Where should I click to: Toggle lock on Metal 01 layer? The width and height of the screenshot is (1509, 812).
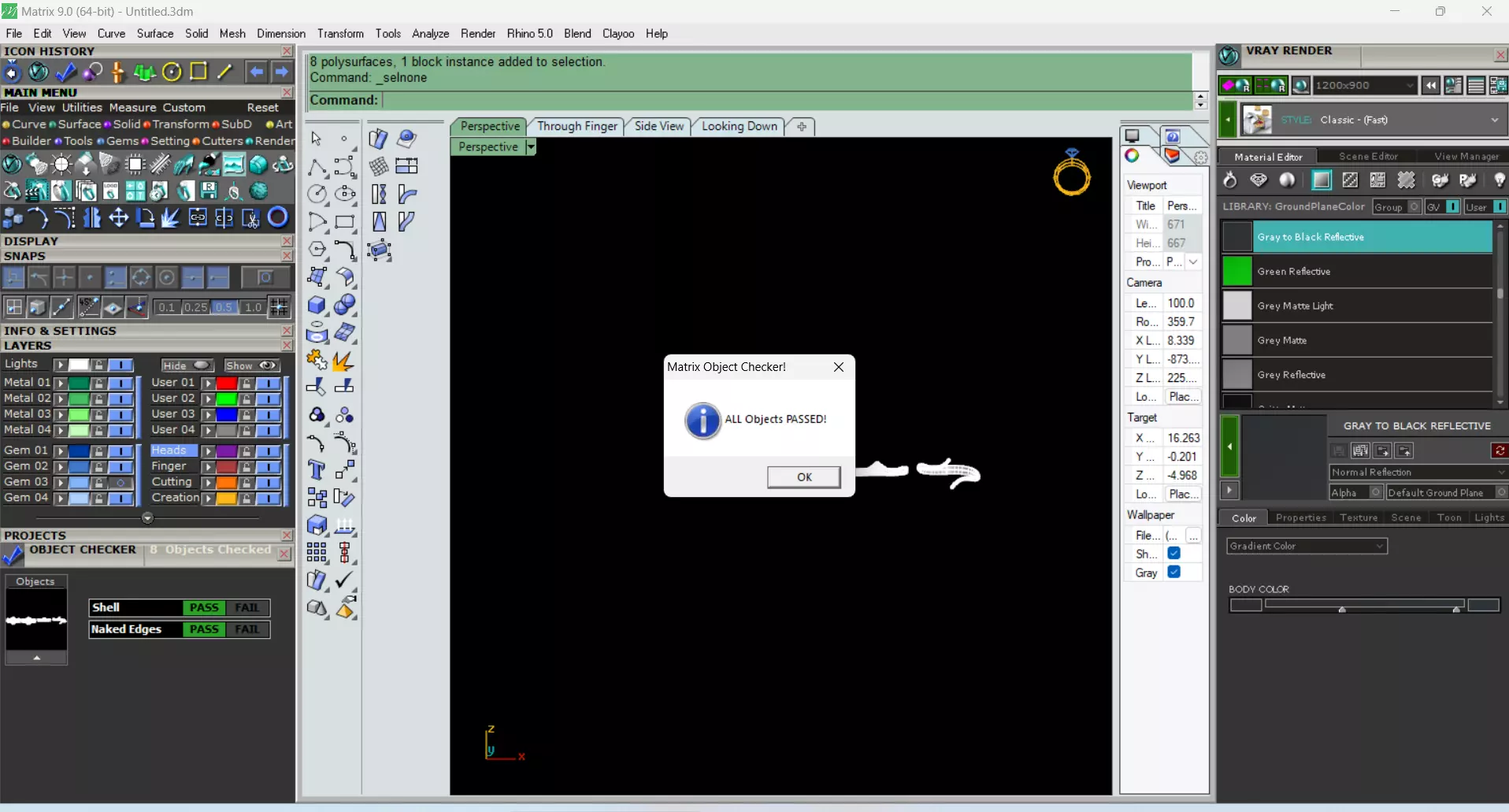point(98,383)
